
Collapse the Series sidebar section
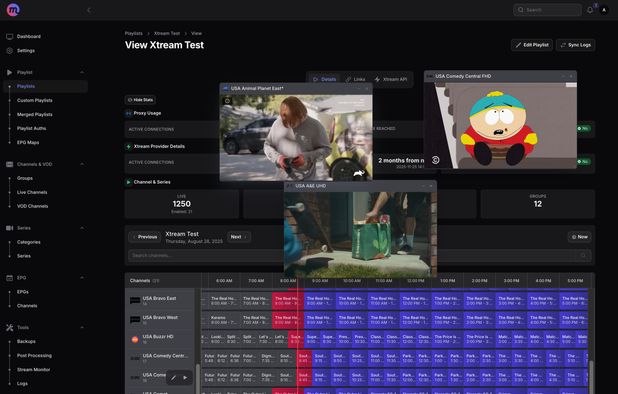[x=82, y=228]
